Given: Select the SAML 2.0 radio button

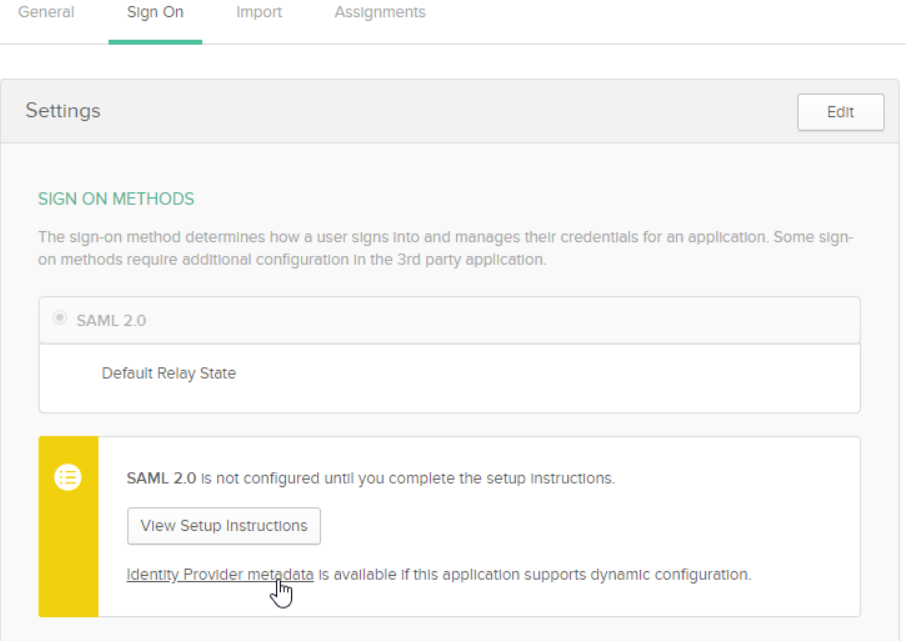Looking at the screenshot, I should pos(60,319).
